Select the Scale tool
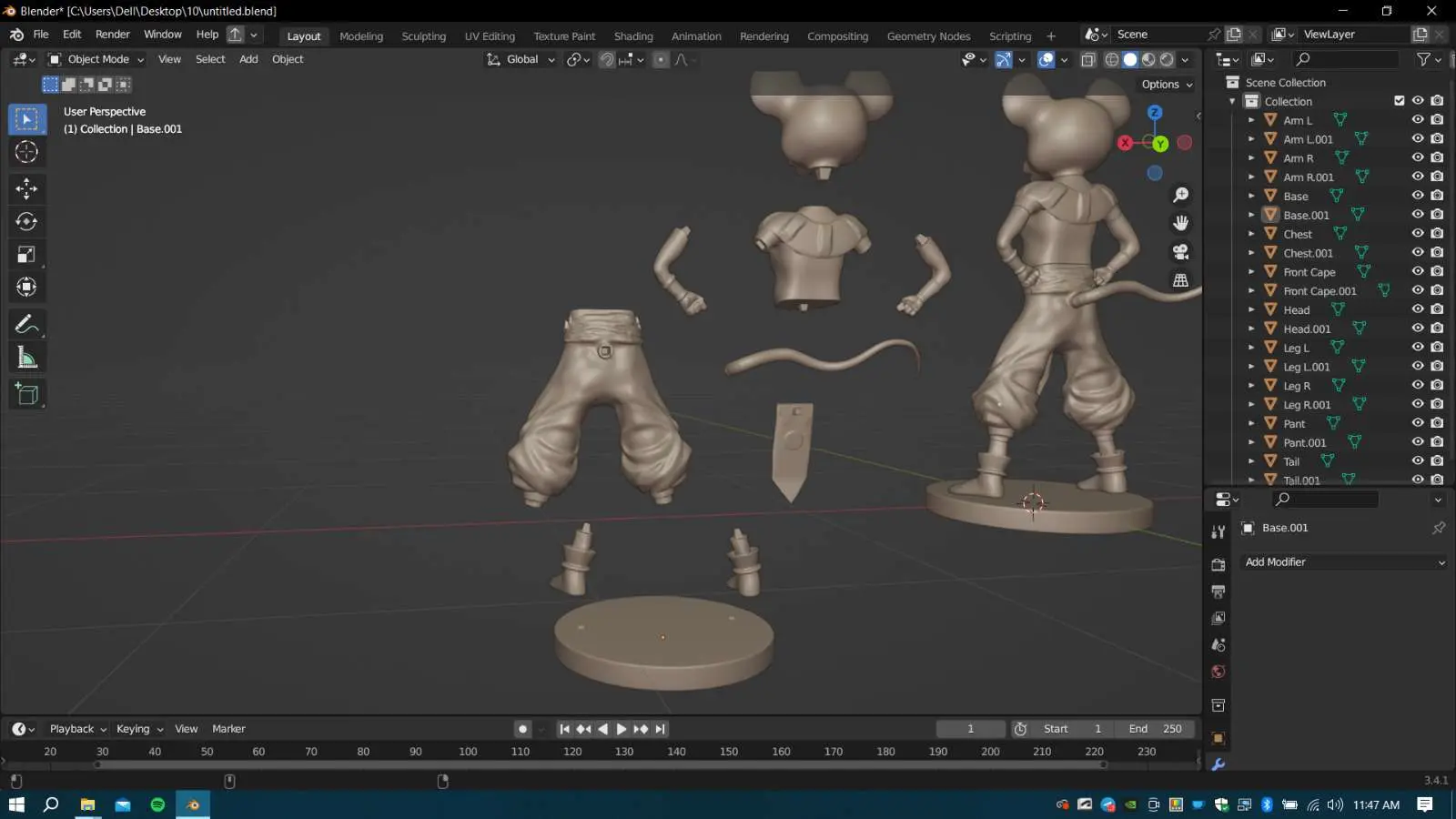Viewport: 1456px width, 819px height. tap(26, 255)
